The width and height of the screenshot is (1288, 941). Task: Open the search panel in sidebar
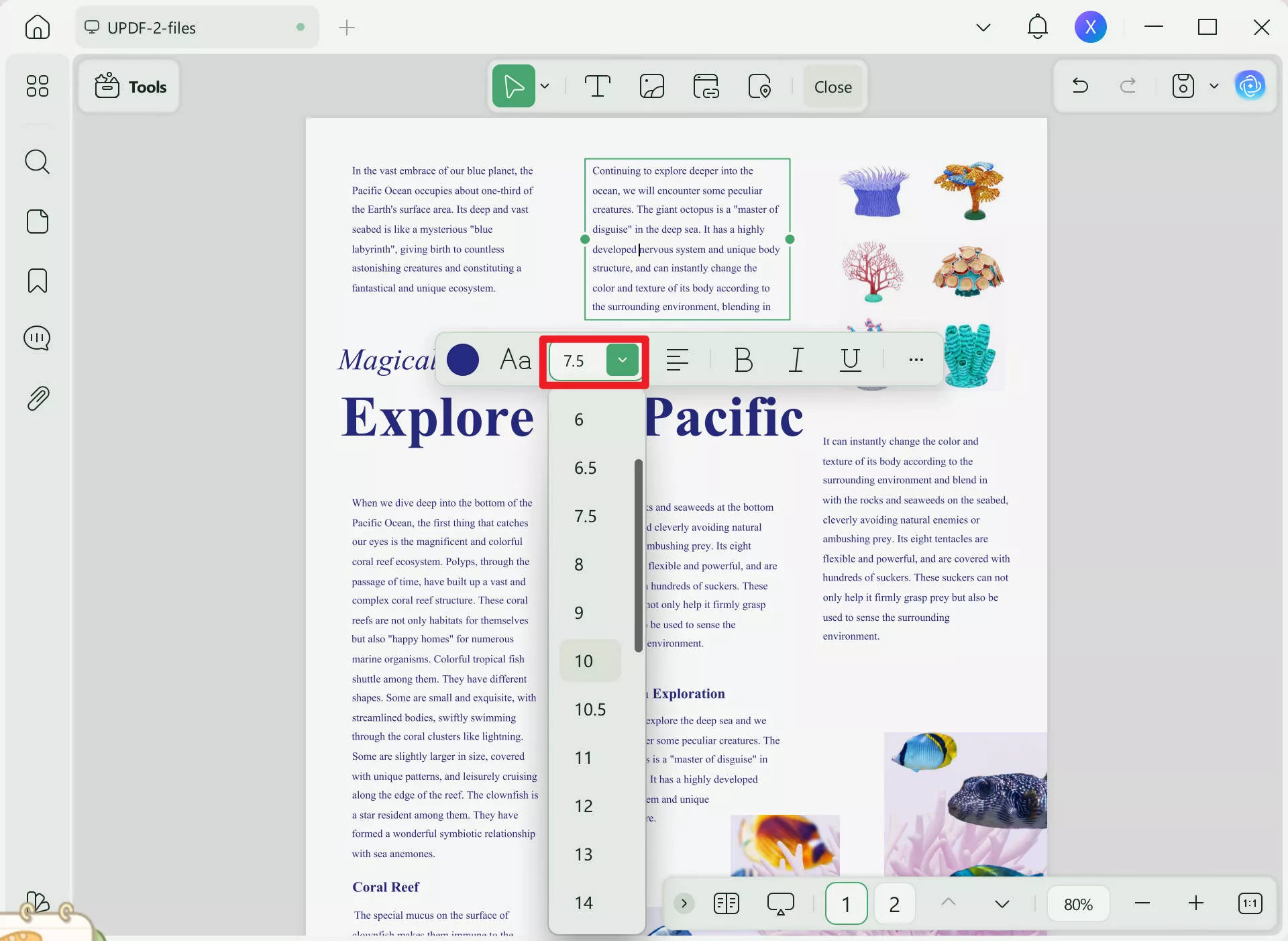[x=37, y=162]
